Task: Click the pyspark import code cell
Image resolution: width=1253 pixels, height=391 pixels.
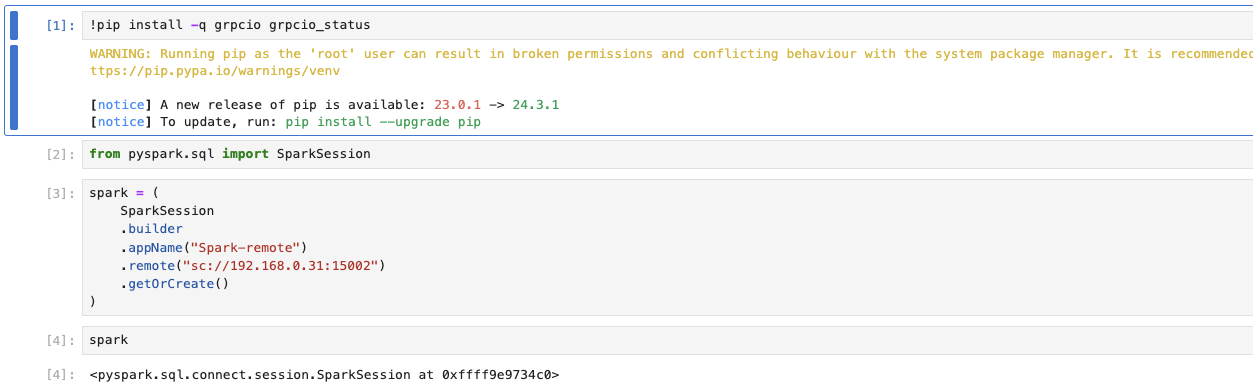Action: point(666,154)
